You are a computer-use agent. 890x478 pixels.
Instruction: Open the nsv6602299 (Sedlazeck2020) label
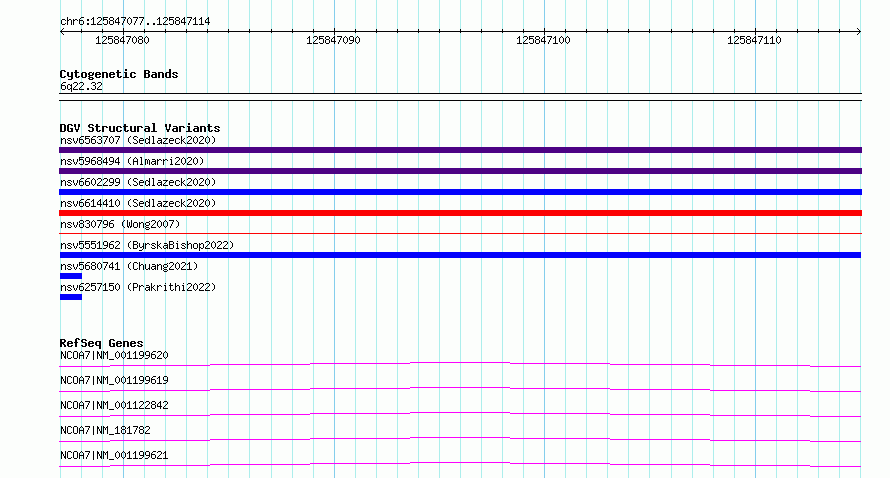point(138,182)
